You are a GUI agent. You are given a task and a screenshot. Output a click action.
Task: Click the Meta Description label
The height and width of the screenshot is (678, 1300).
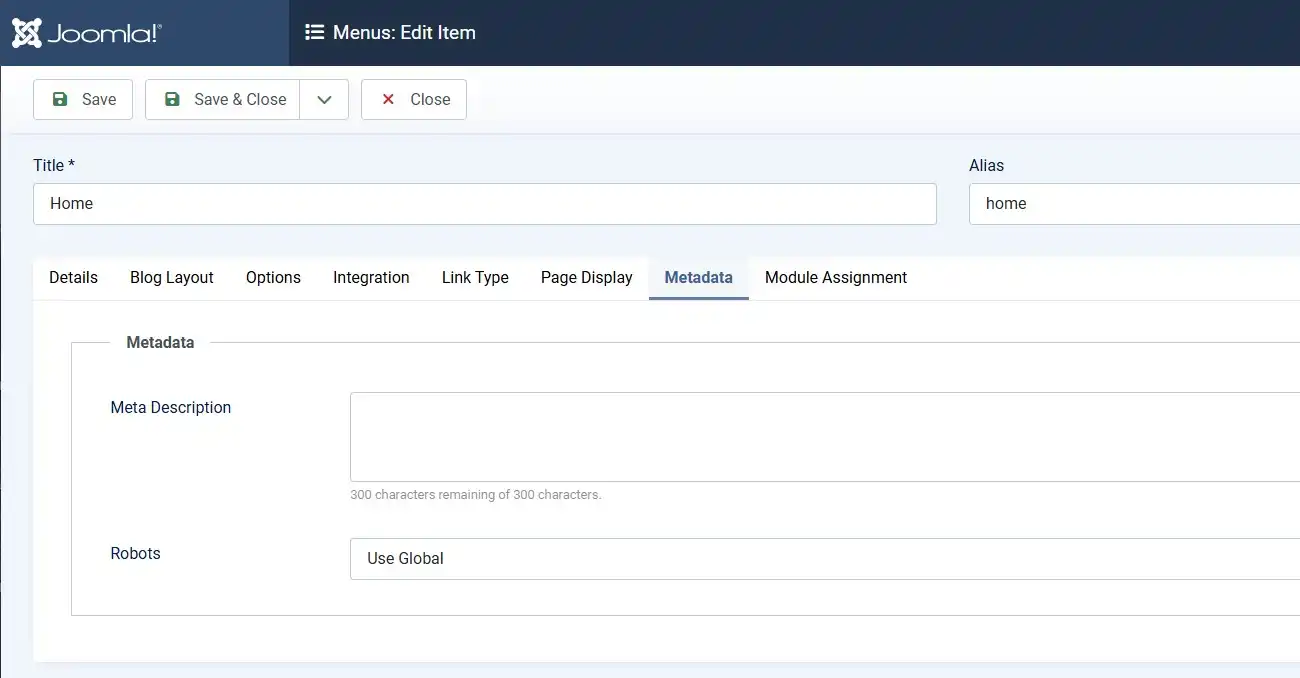171,407
